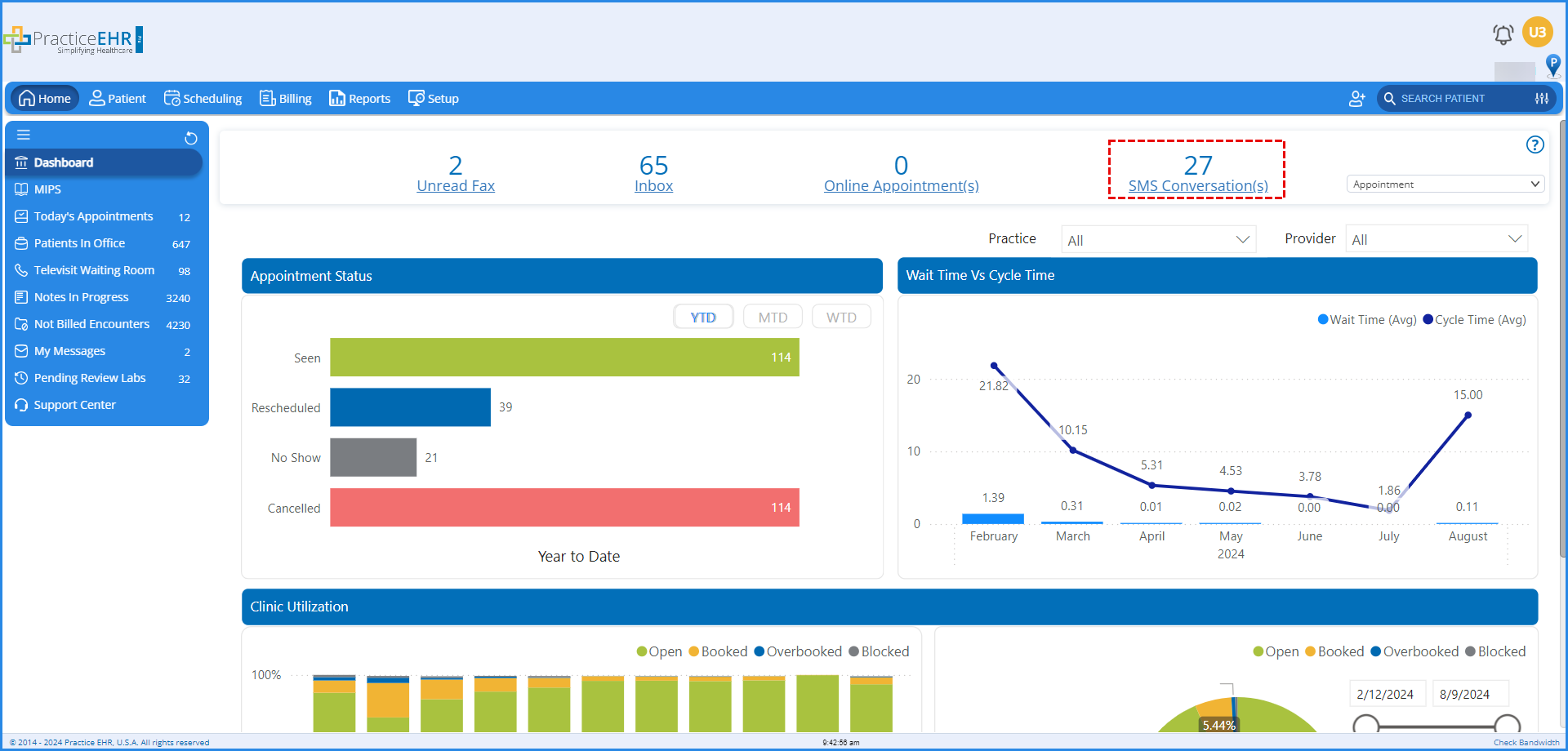Select YTD appointment status range
1568x751 pixels.
point(703,317)
